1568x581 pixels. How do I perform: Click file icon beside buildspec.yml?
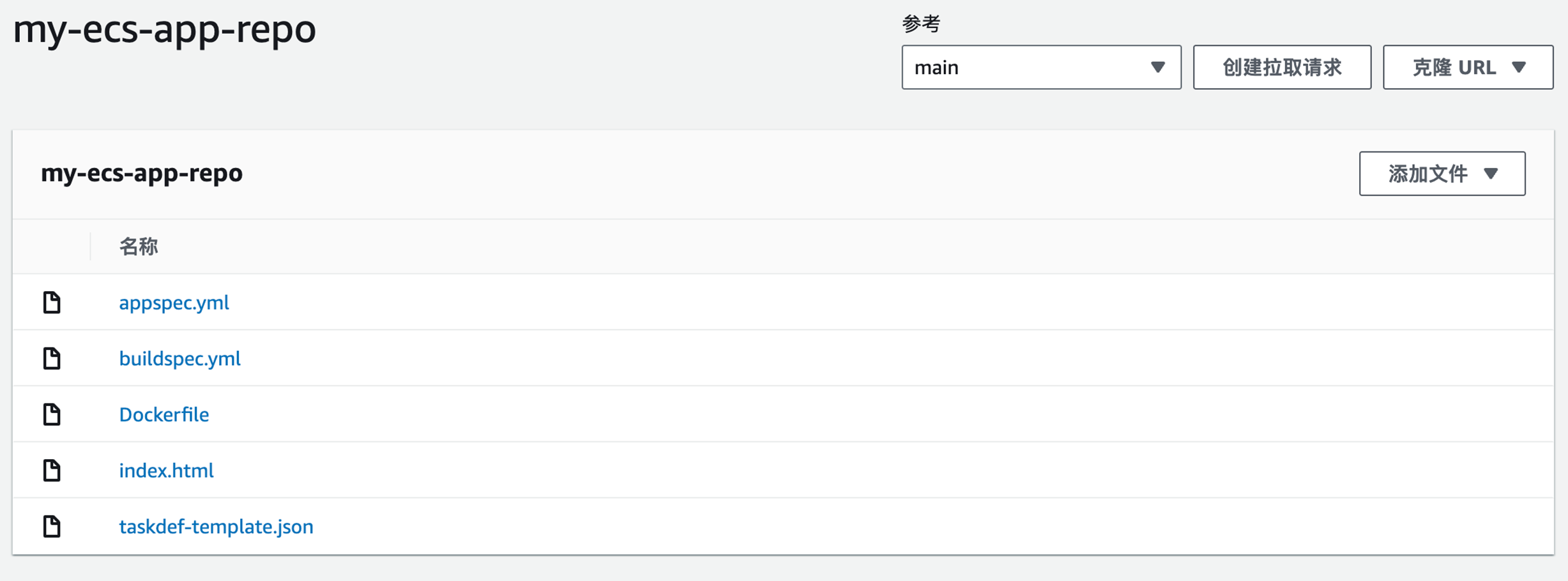coord(52,358)
